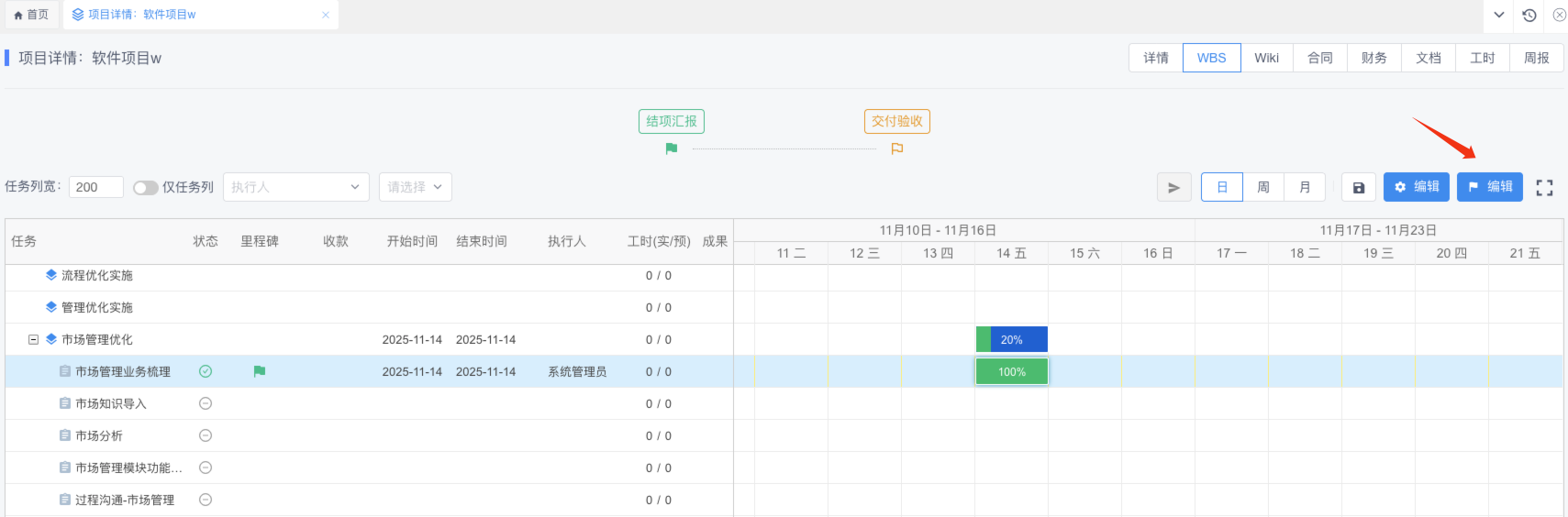1568x517 pixels.
Task: Click the status icon of 市场分析 task
Action: (206, 435)
